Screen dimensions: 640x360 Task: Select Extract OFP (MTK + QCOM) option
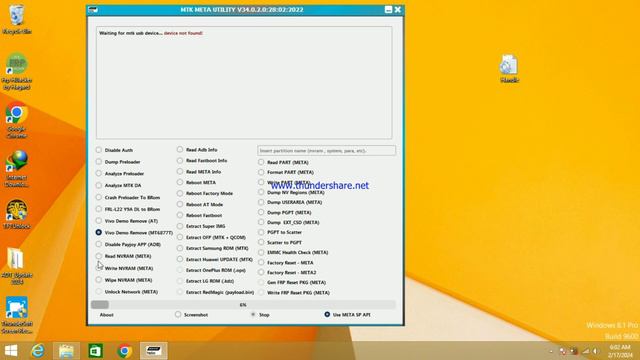212,237
